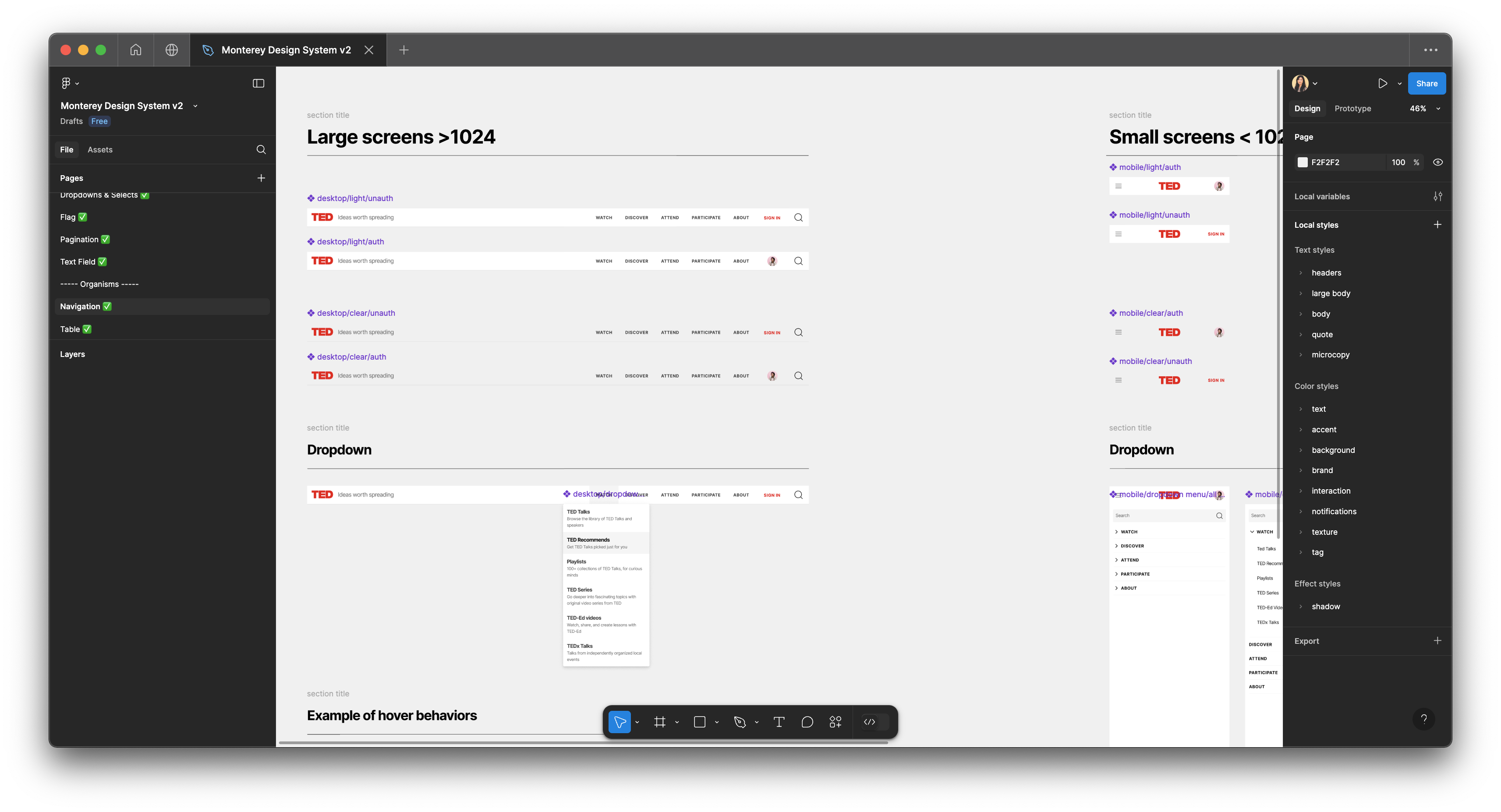1501x812 pixels.
Task: Open the Table page
Action: [x=70, y=329]
